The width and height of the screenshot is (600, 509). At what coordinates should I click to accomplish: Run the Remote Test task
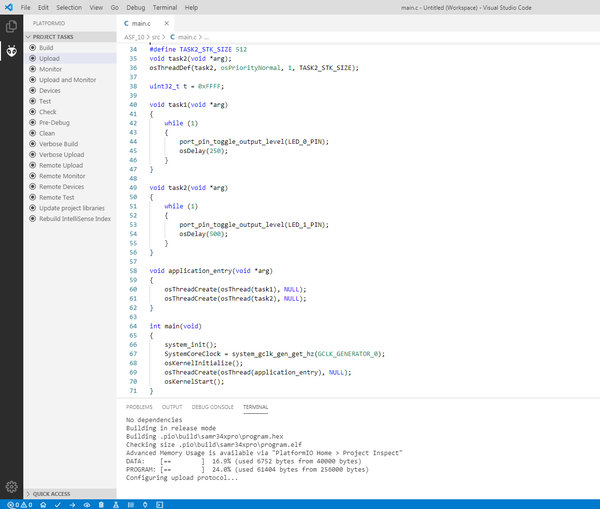click(x=70, y=197)
